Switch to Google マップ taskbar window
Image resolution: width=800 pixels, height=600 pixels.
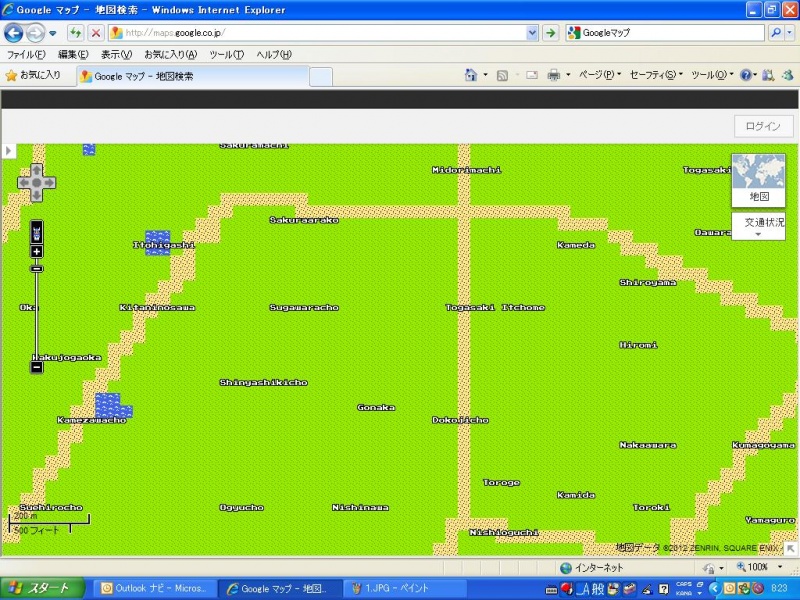(279, 588)
